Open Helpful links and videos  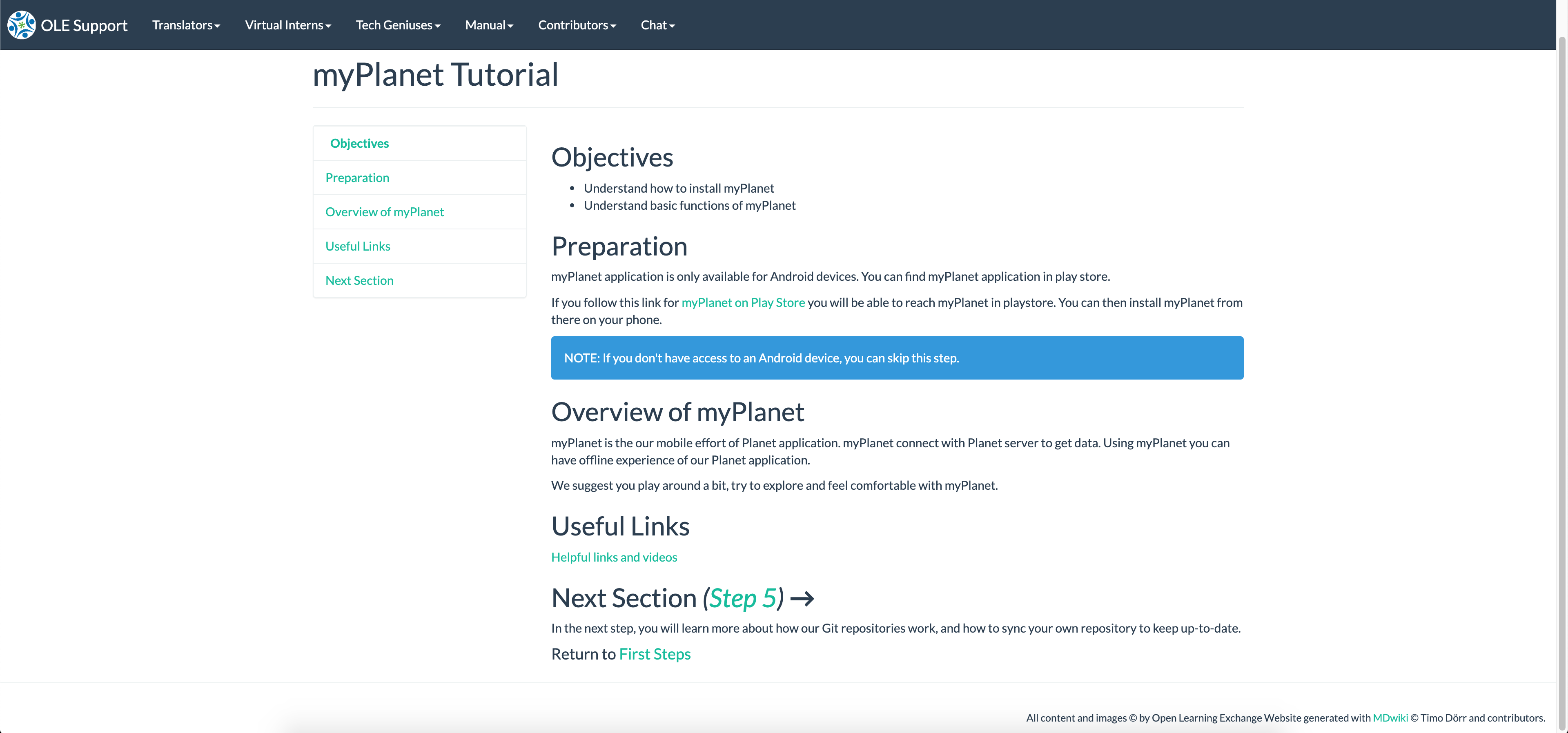(x=614, y=557)
